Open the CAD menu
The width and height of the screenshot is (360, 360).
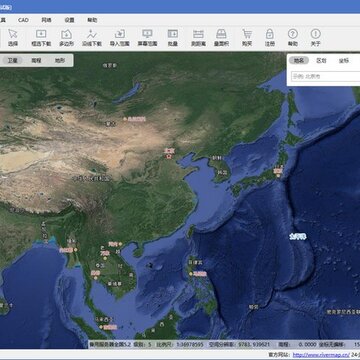[x=23, y=20]
